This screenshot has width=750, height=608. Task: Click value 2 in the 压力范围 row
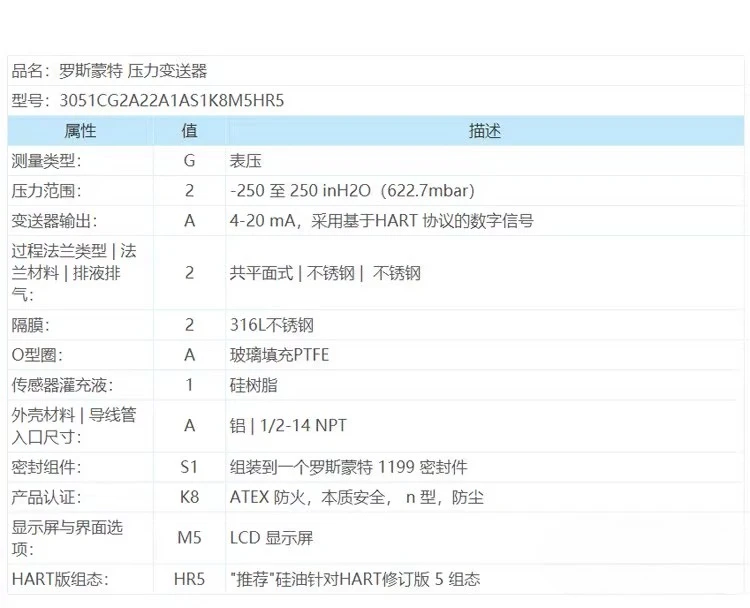(189, 190)
